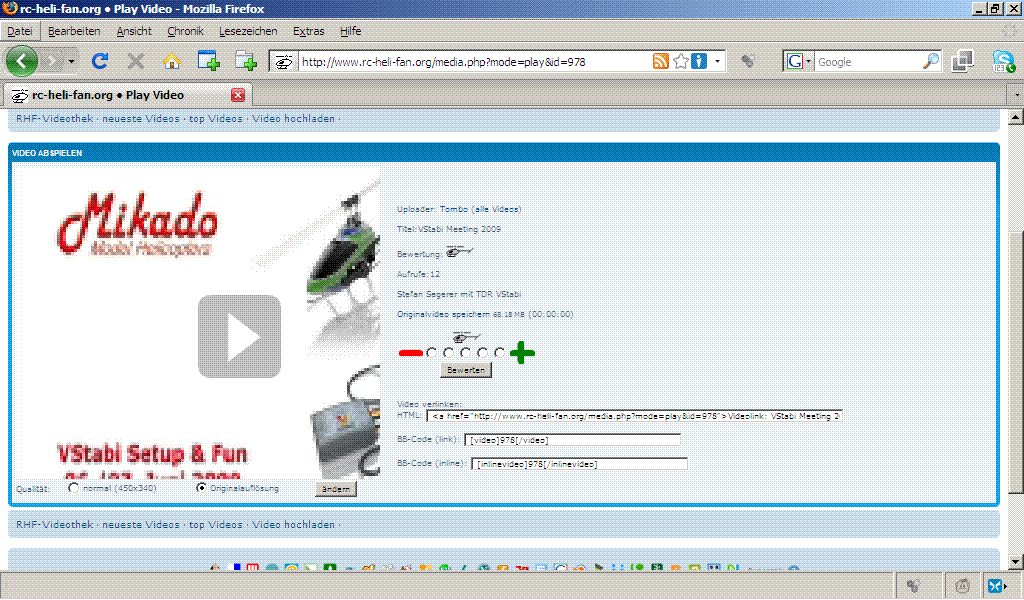Screen dimensions: 1024x600
Task: Click the HTML video link code field
Action: point(635,416)
